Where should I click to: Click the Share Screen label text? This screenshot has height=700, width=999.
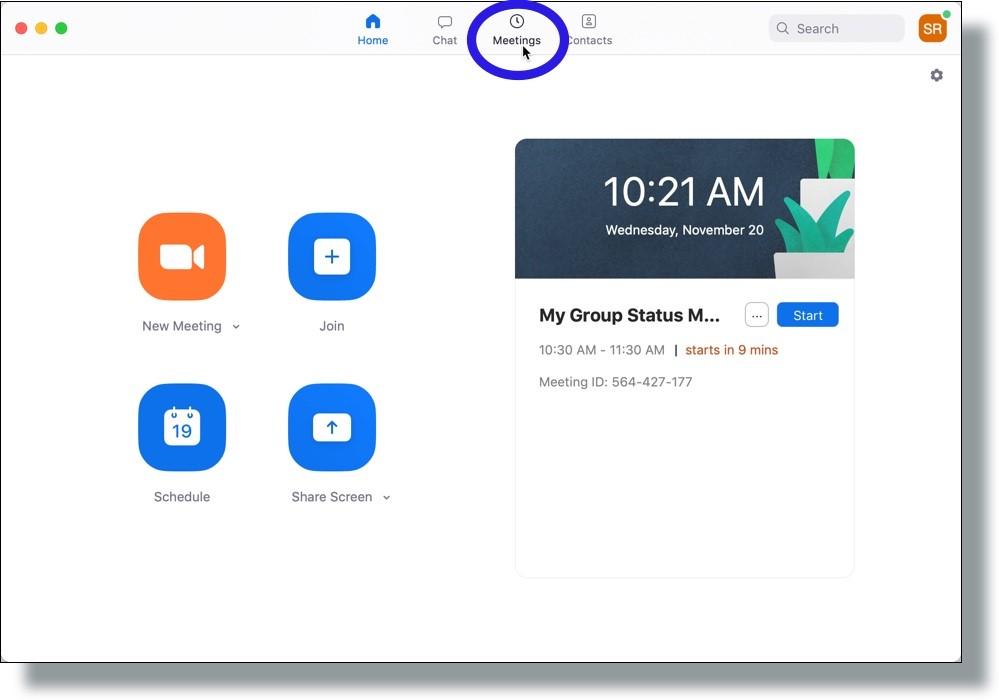pyautogui.click(x=332, y=497)
